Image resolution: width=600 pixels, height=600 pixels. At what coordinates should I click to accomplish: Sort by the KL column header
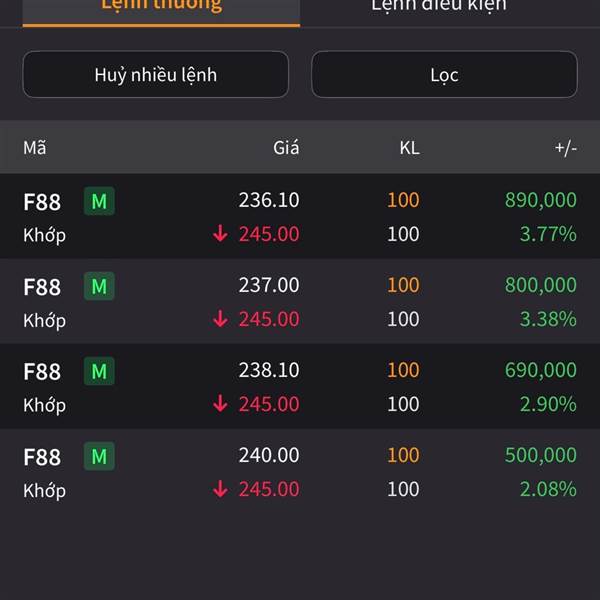[409, 148]
